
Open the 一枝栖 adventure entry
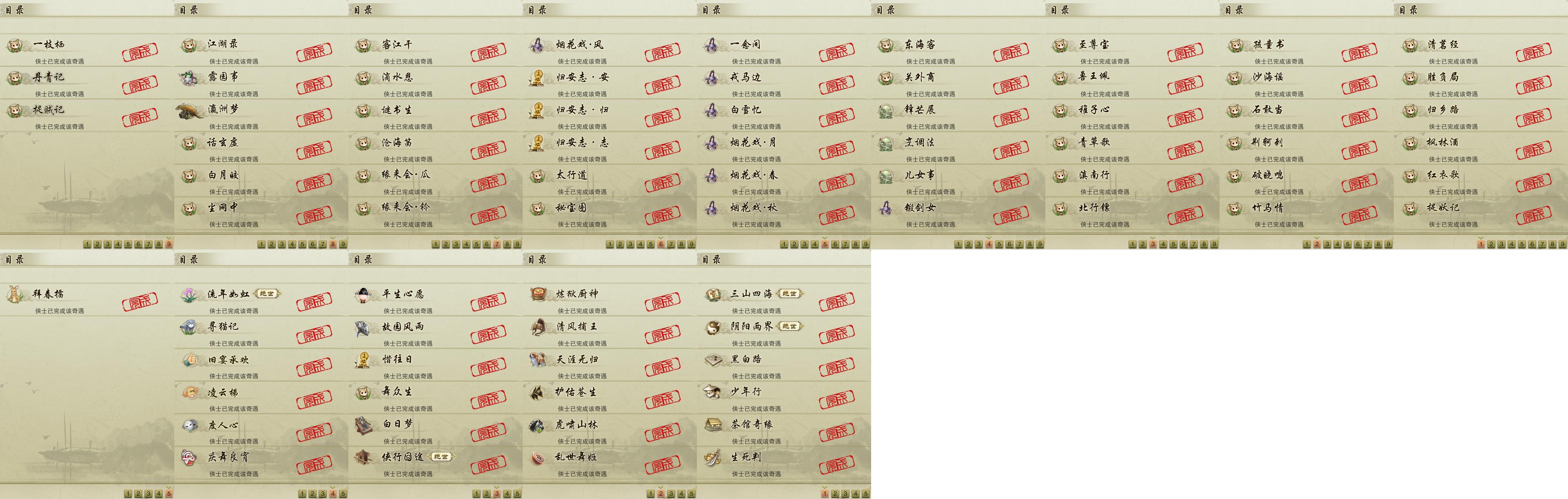click(x=87, y=51)
